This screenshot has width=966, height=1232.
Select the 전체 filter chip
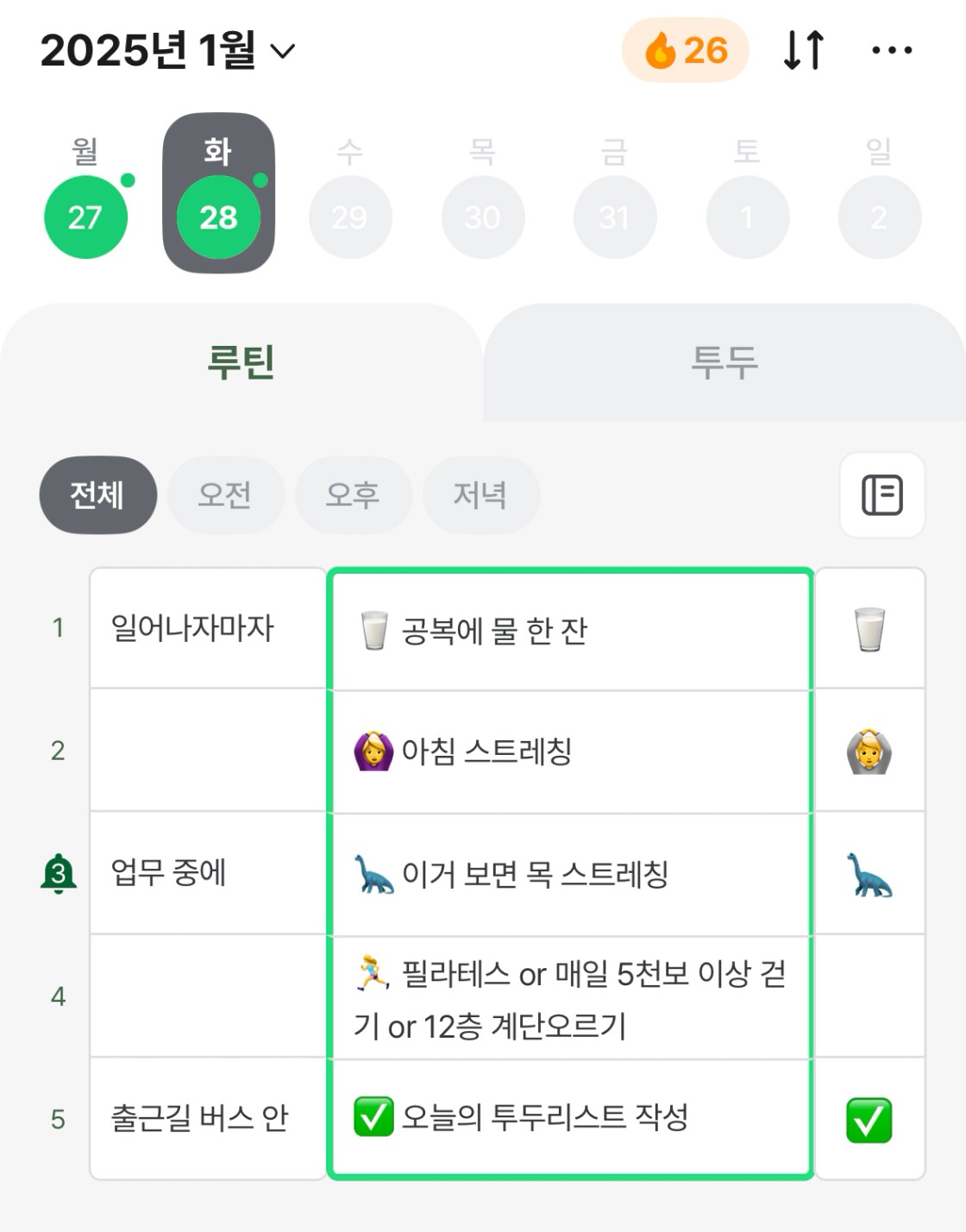pos(97,495)
